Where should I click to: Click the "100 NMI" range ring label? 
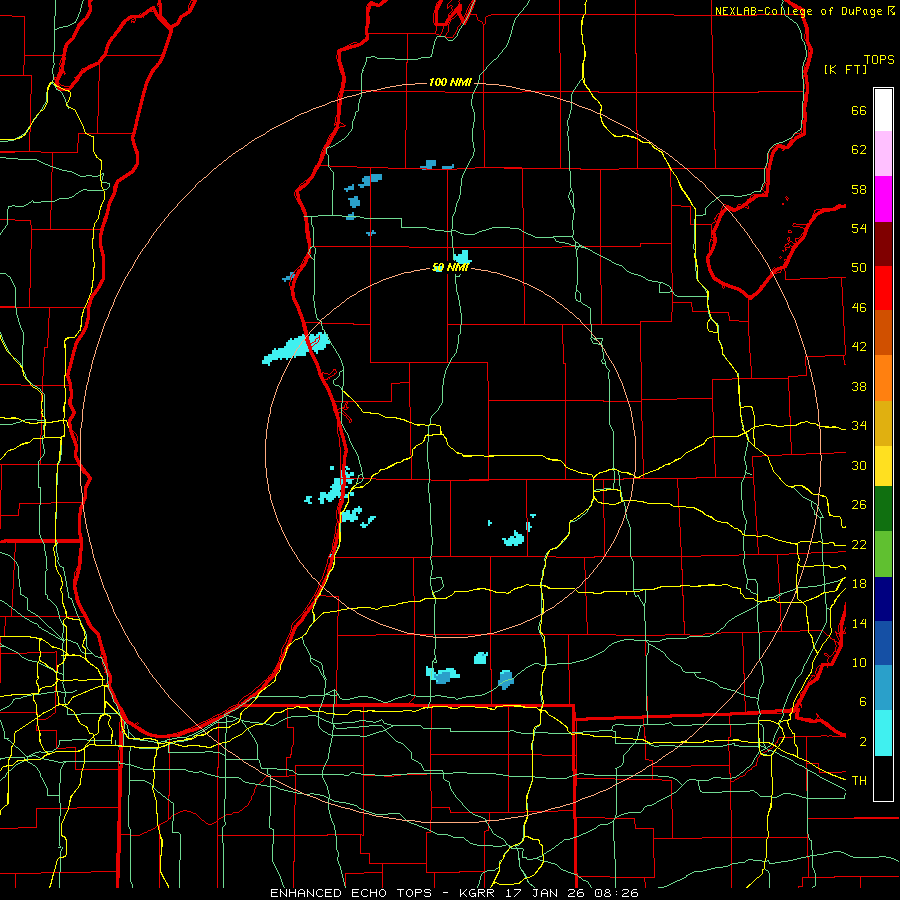450,83
